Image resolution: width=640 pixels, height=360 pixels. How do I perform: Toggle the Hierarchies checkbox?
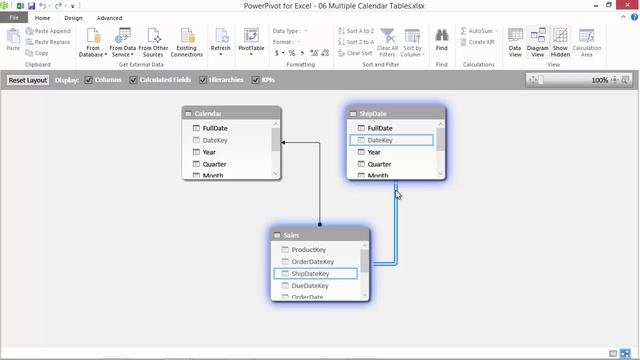point(203,80)
